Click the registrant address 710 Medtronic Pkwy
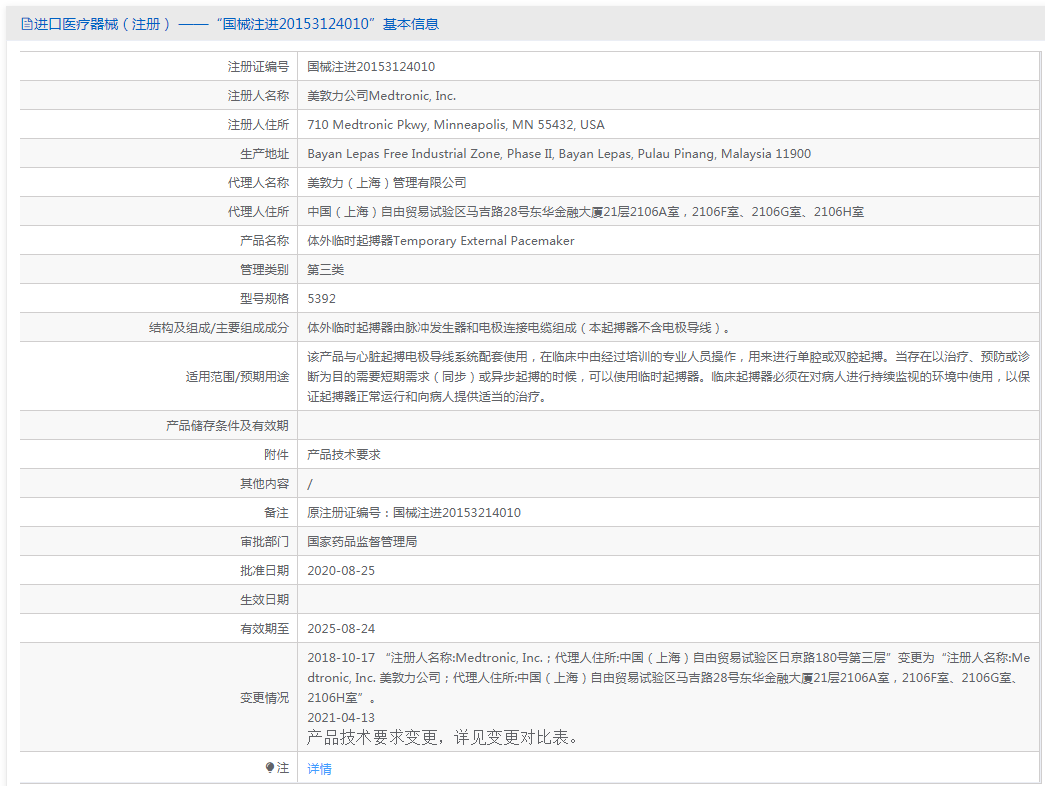Screen dimensions: 1045x786 point(455,125)
